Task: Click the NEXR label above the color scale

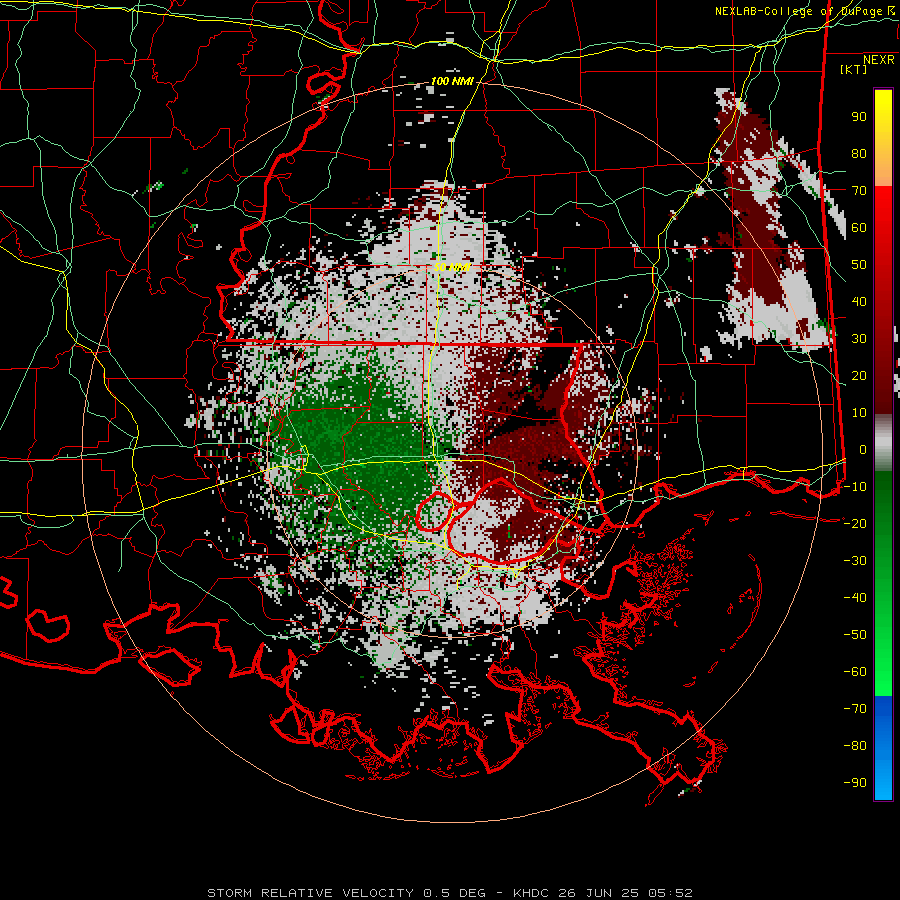Action: 879,60
